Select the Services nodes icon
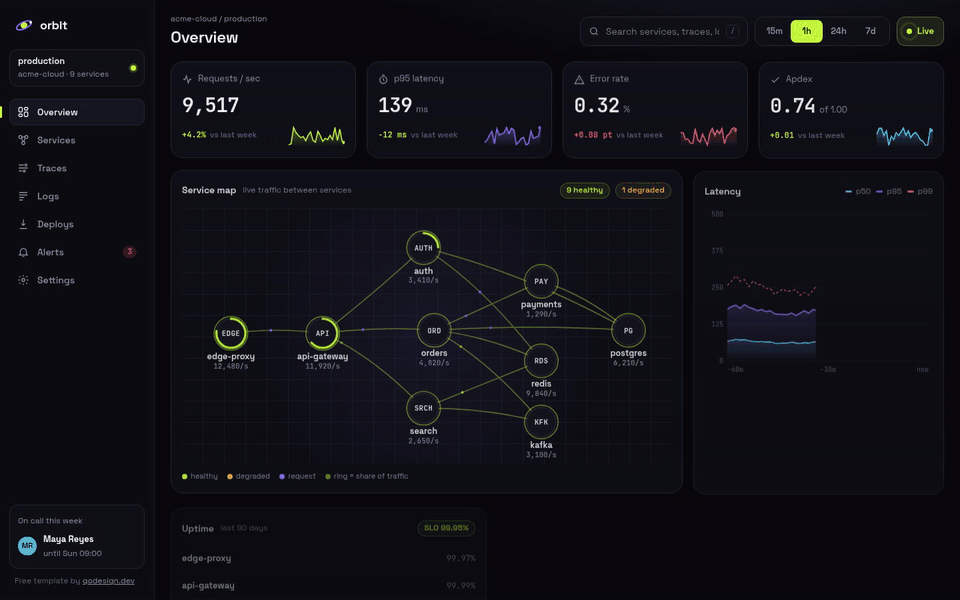Viewport: 960px width, 600px height. click(23, 140)
